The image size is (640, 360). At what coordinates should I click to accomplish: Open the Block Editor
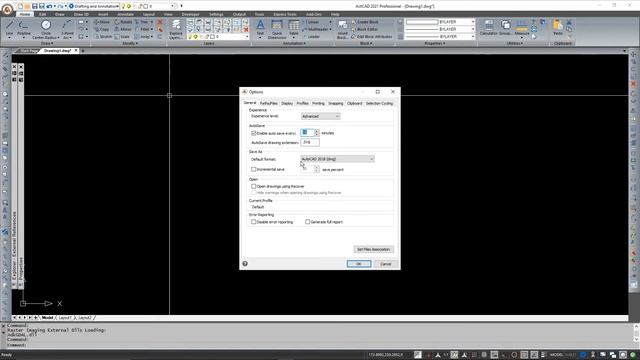pyautogui.click(x=365, y=29)
